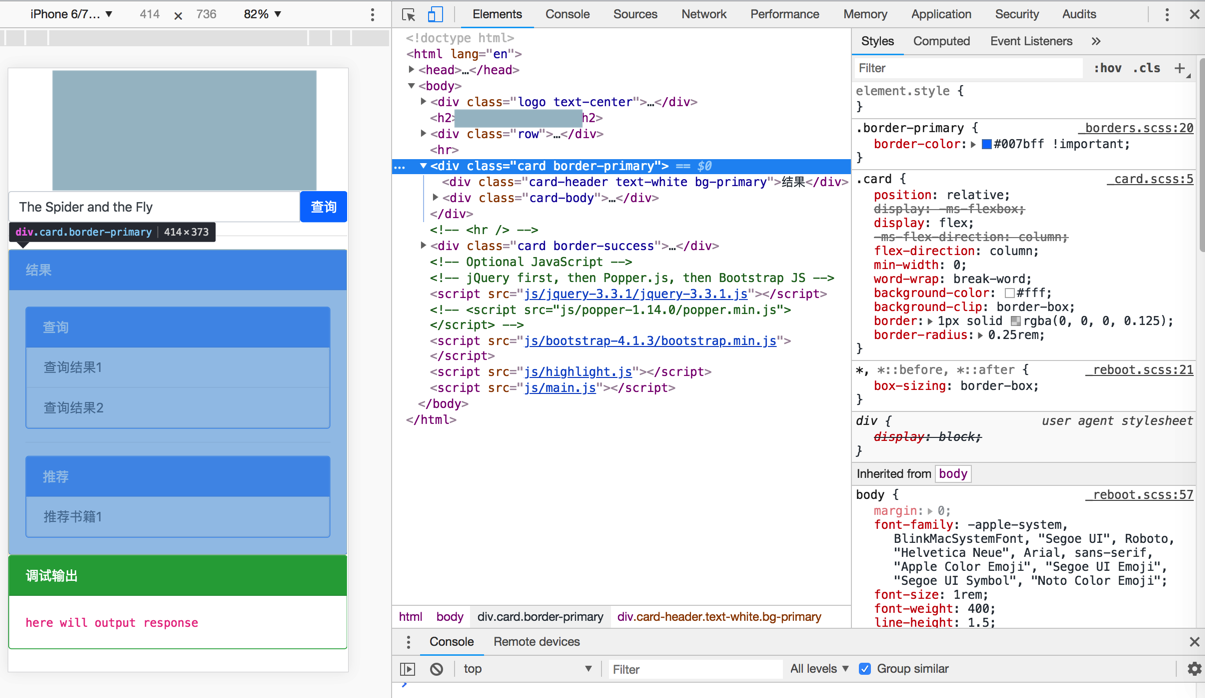1205x698 pixels.
Task: Click the new style rule plus icon
Action: pos(1180,68)
